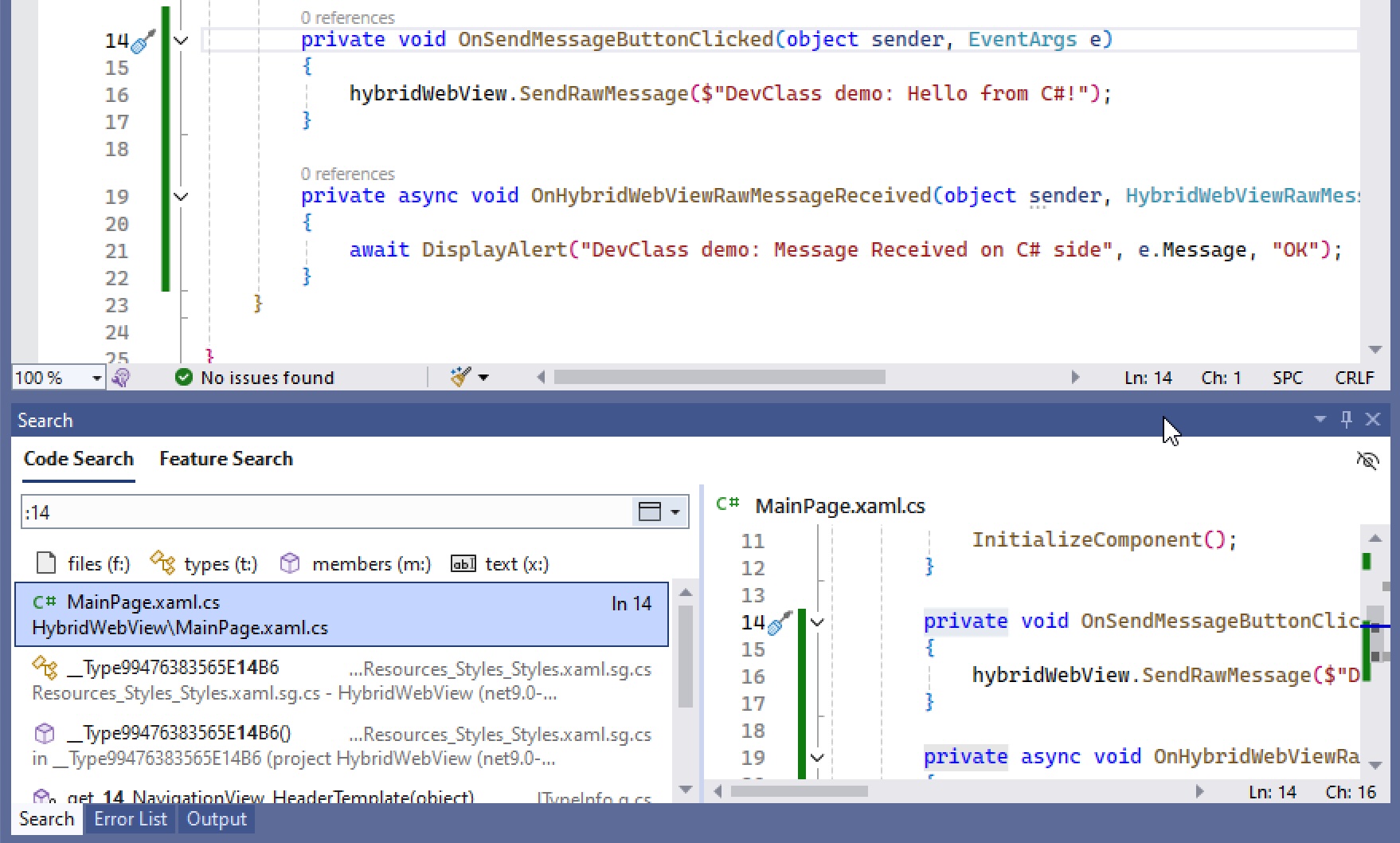Click inside the :14 search field

pyautogui.click(x=319, y=512)
